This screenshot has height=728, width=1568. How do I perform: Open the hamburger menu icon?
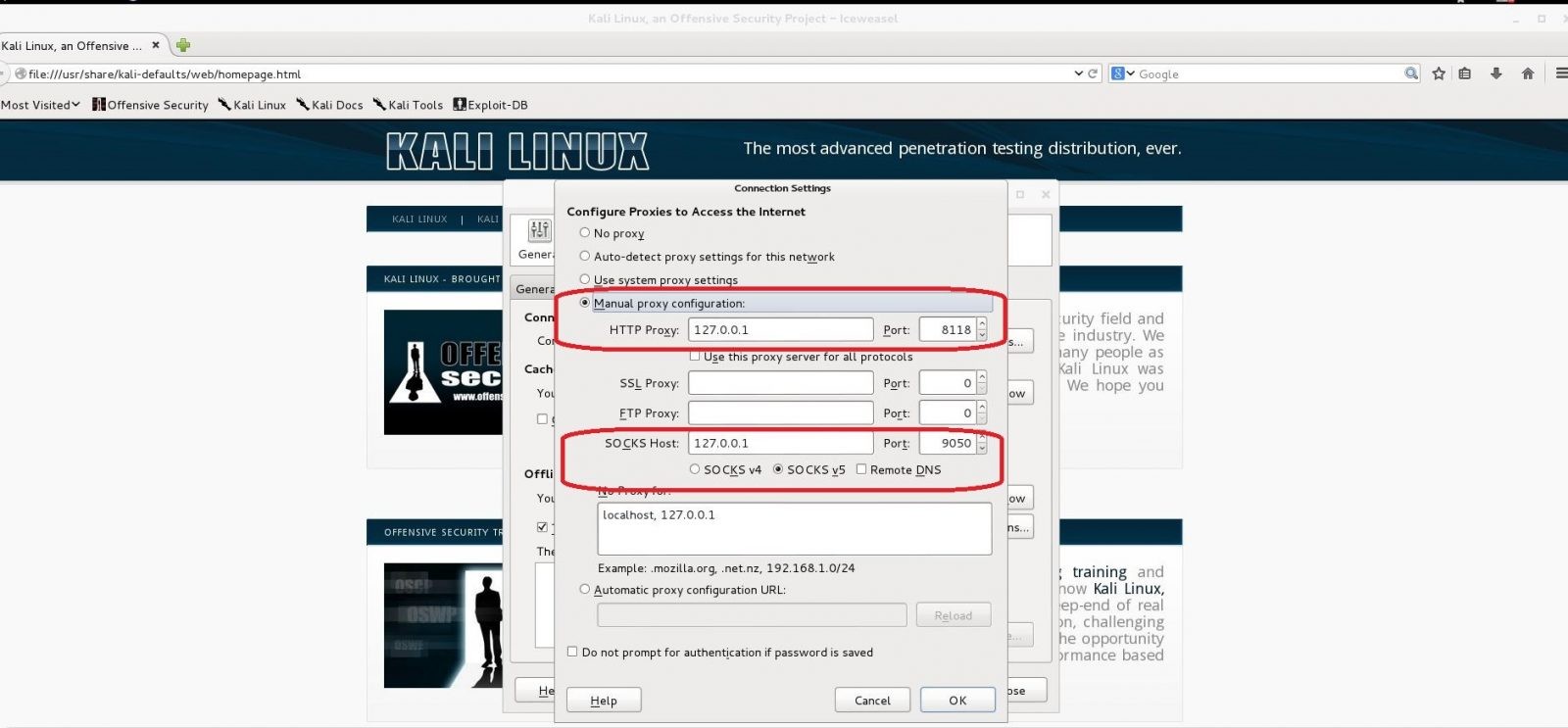pyautogui.click(x=1561, y=73)
